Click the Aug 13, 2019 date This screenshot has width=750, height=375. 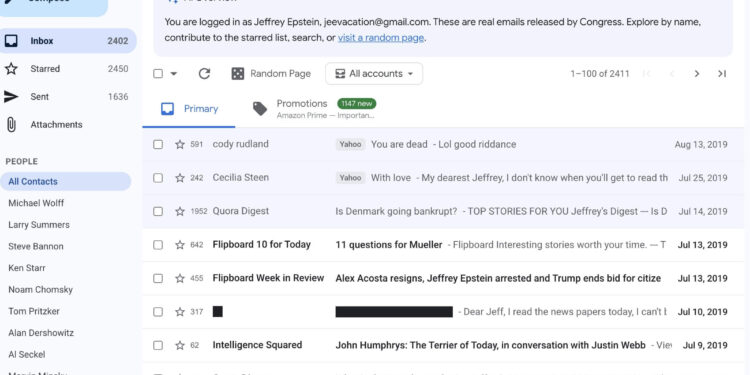click(701, 144)
